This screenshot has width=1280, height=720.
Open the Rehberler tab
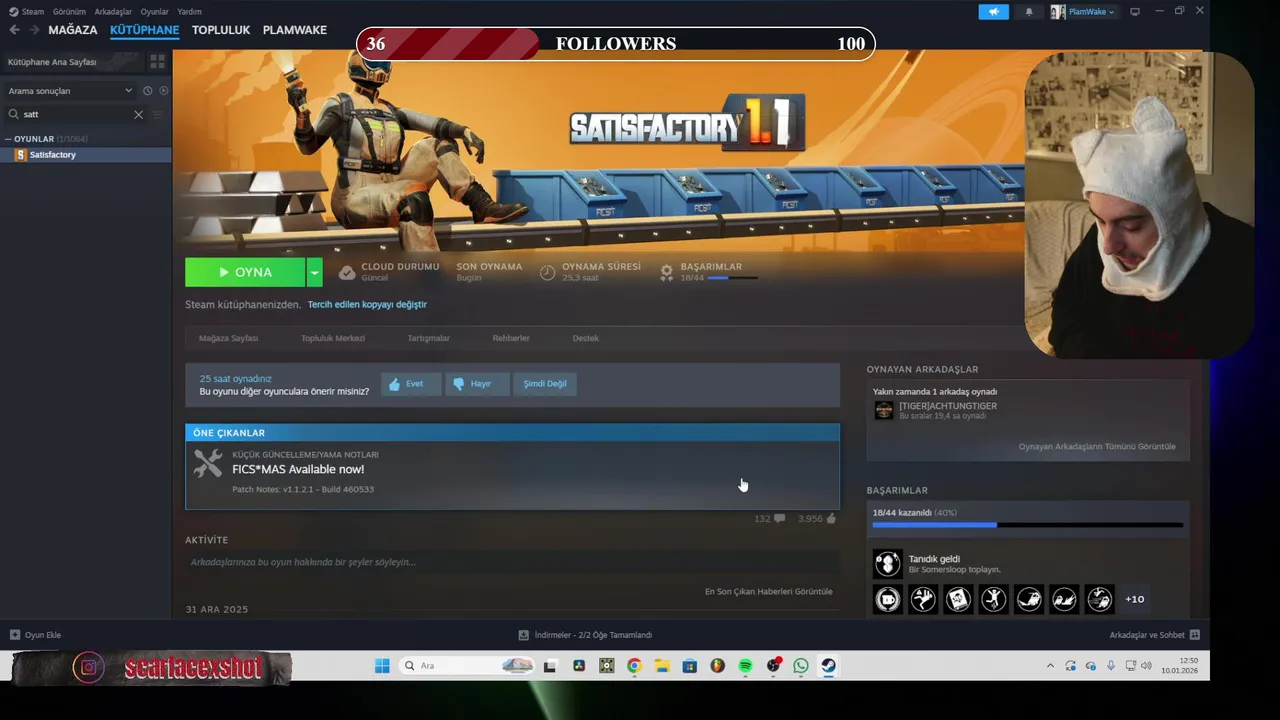click(511, 338)
